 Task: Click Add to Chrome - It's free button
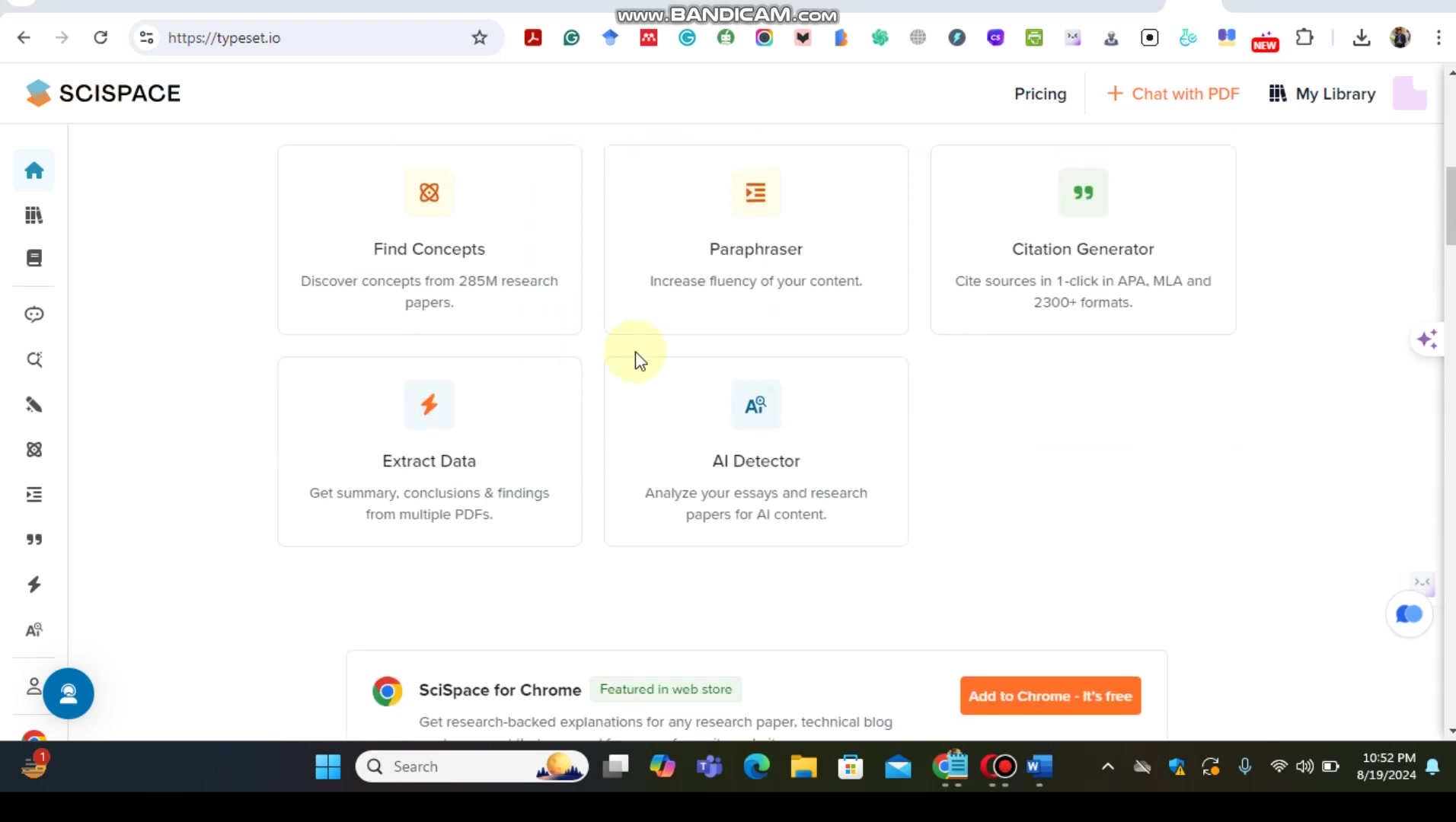[1050, 696]
